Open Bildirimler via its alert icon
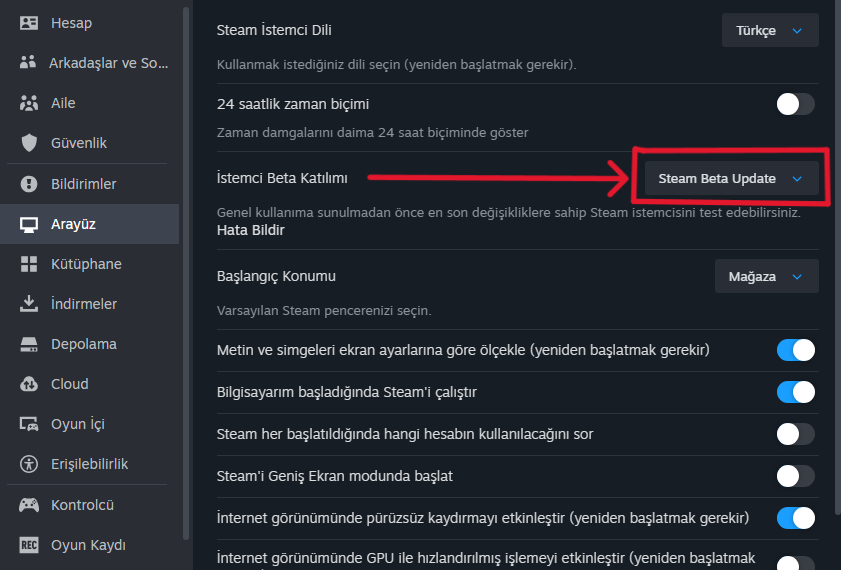 29,184
